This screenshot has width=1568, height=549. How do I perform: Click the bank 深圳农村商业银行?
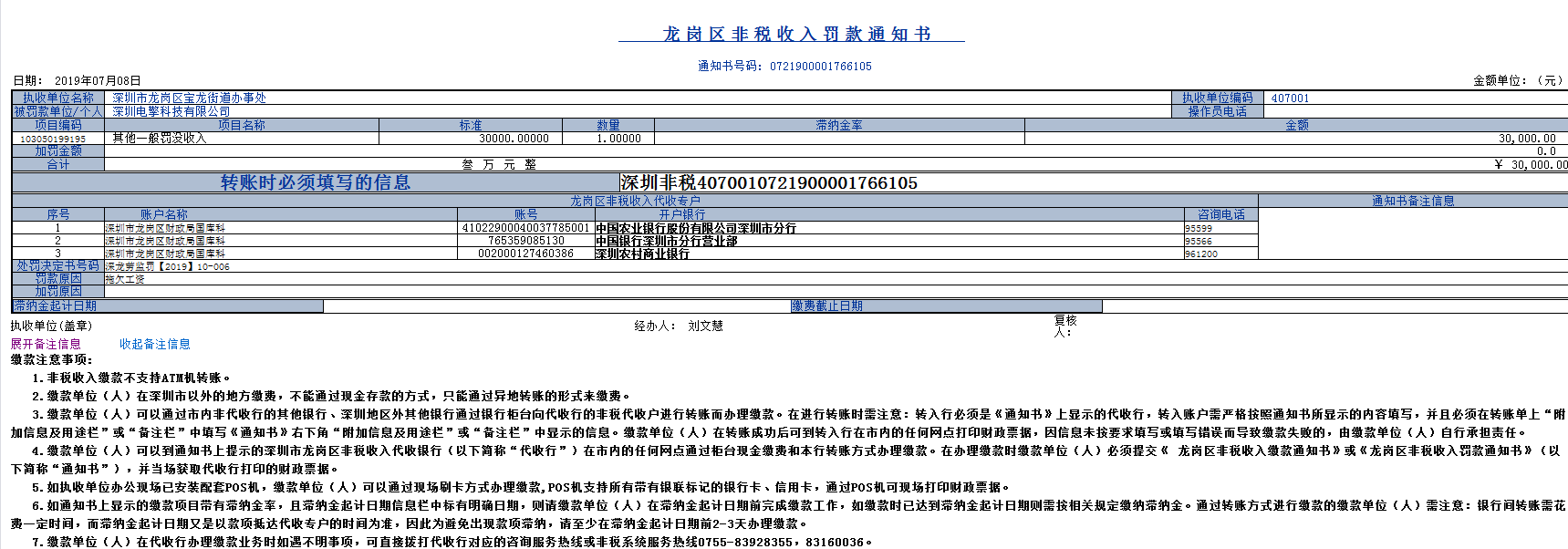(x=643, y=254)
